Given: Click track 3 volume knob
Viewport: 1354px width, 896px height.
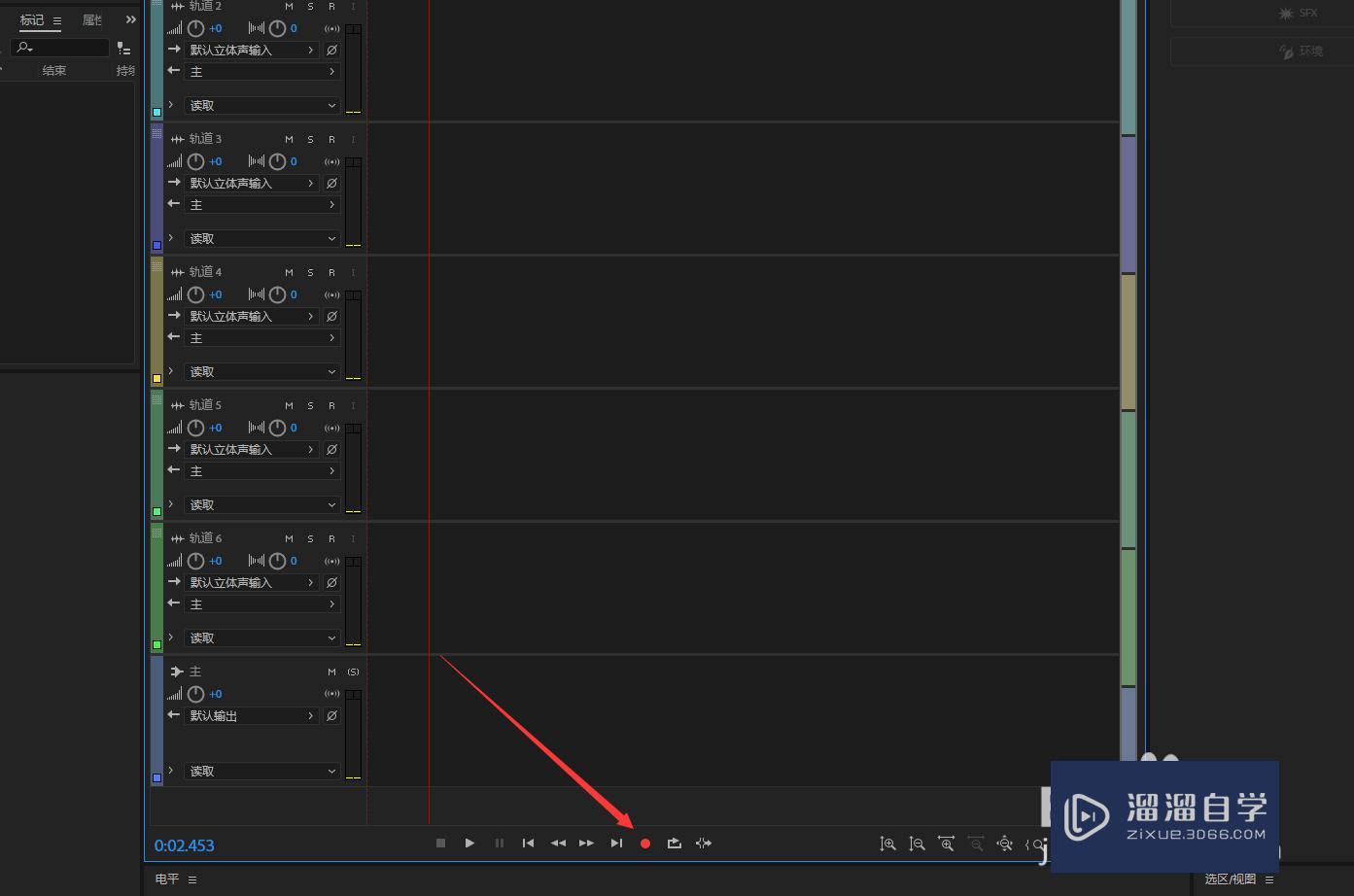Looking at the screenshot, I should [x=195, y=161].
